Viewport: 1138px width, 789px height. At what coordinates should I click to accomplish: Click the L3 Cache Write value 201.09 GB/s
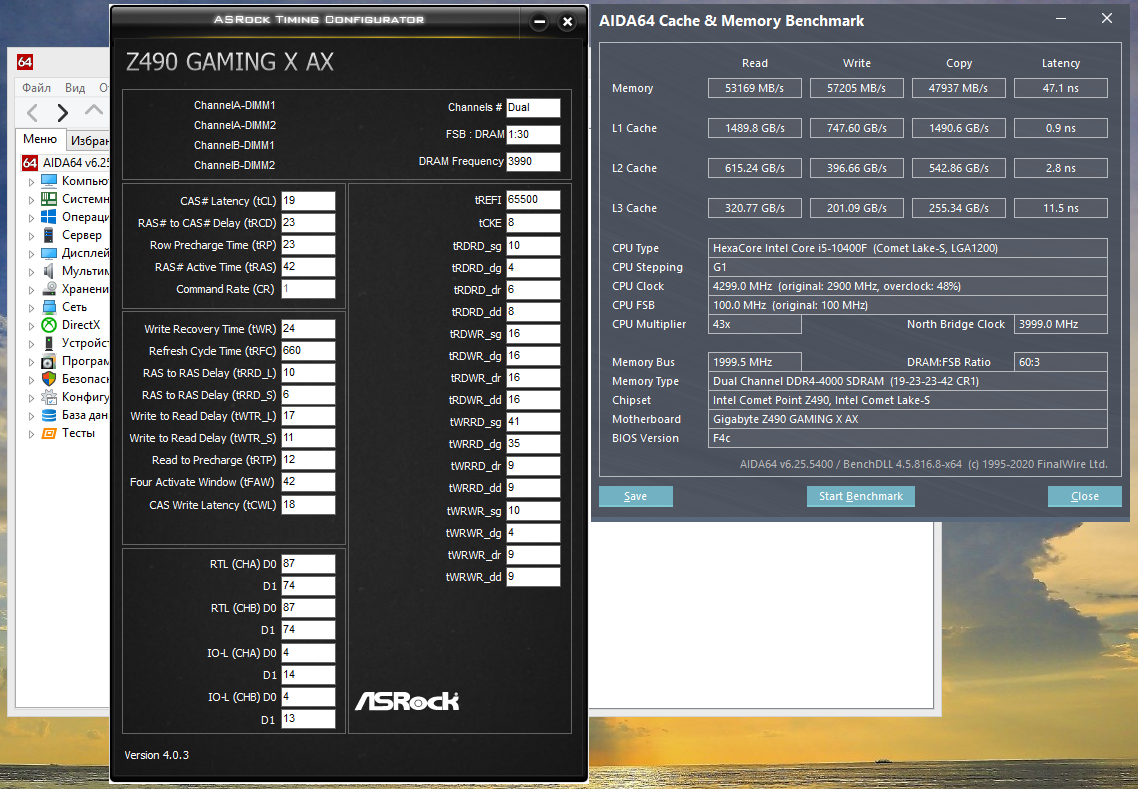pos(856,208)
